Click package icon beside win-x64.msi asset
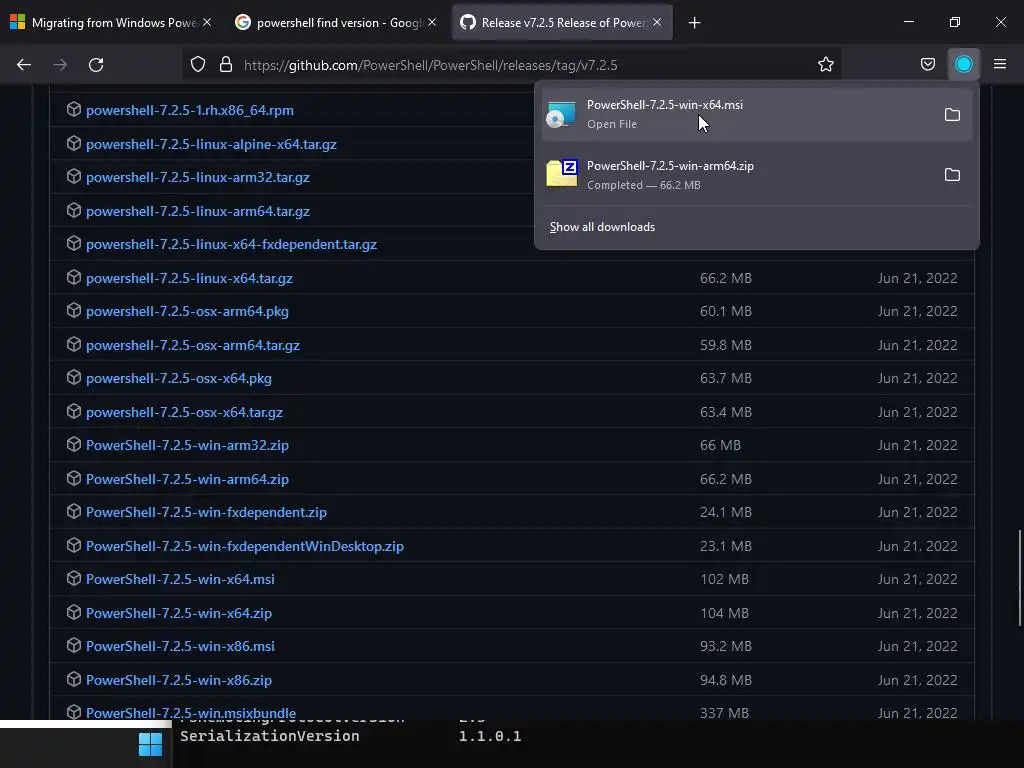The width and height of the screenshot is (1024, 768). click(x=74, y=579)
